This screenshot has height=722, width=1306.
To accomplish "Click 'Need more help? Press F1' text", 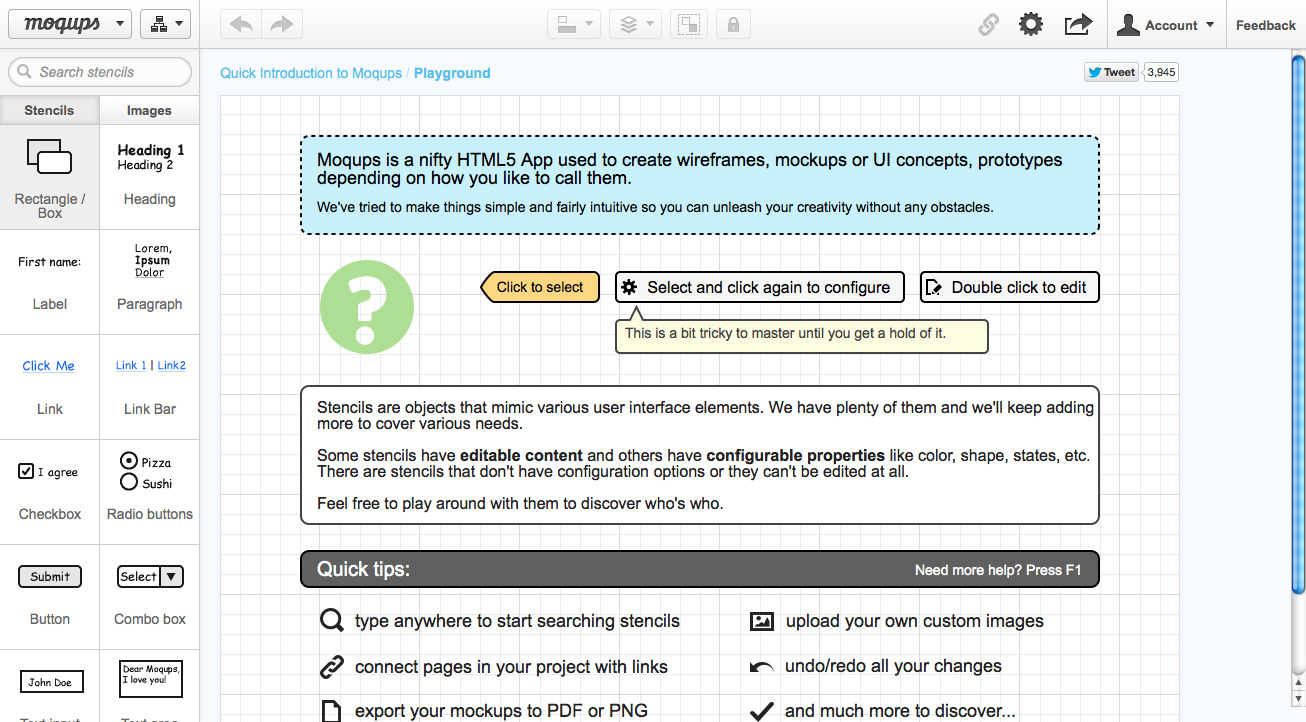I will (998, 570).
